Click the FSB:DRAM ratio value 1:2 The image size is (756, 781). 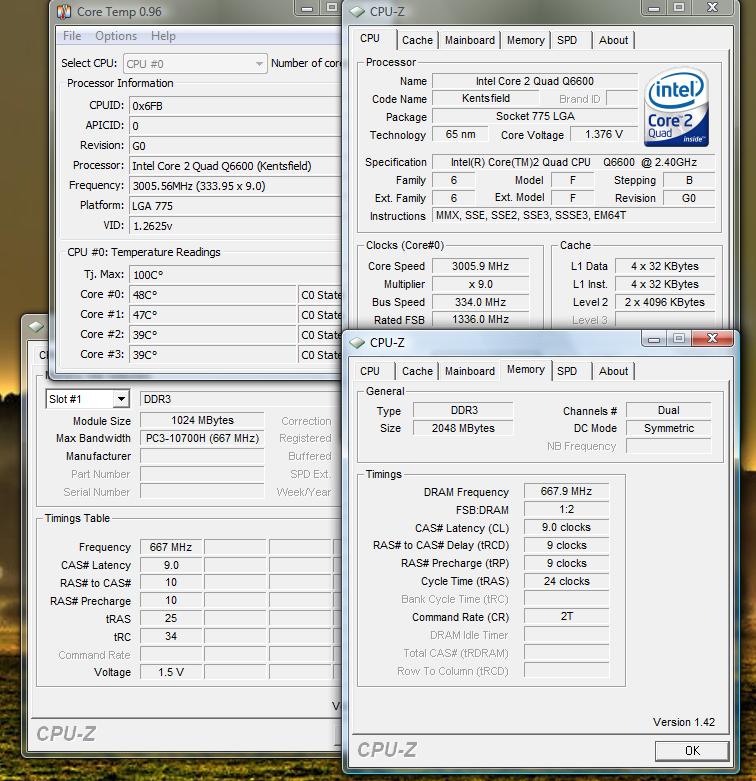(566, 509)
